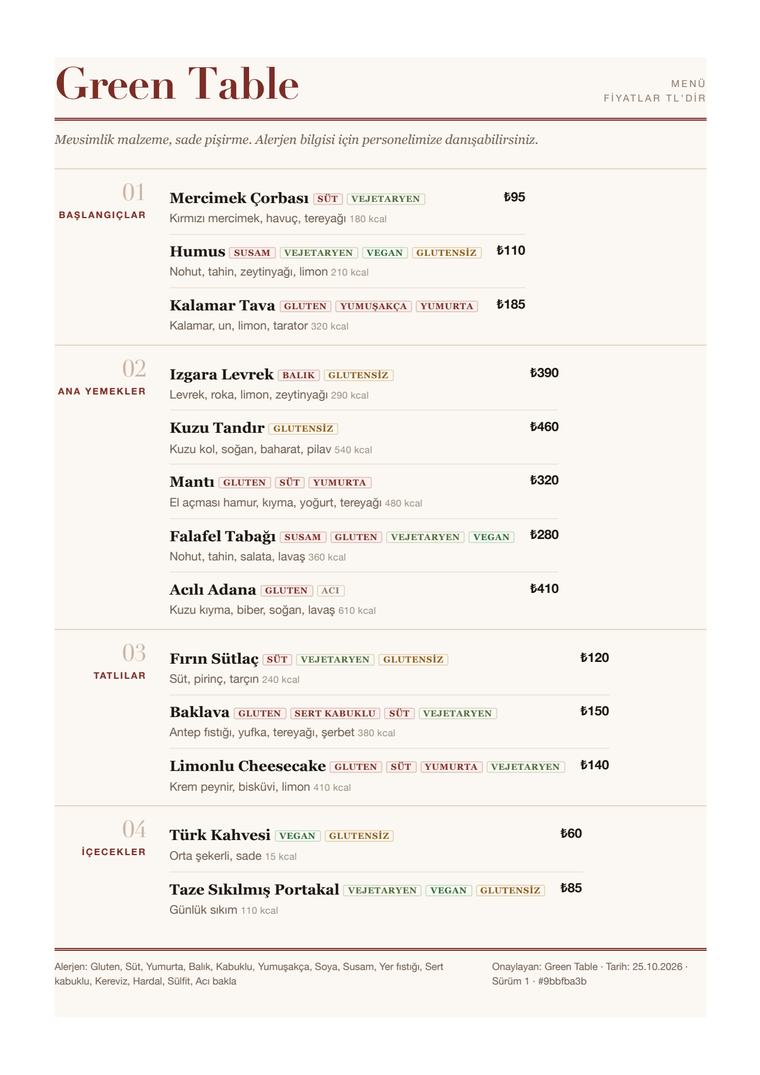Viewport: 760px width, 1075px height.
Task: Select the GLUTENSİZ badge on Fırın Sütlaç
Action: coord(413,660)
